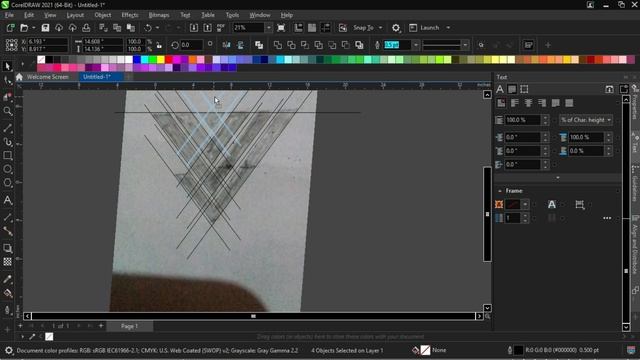Activate the Text tool
This screenshot has height=360, width=640.
click(7, 200)
